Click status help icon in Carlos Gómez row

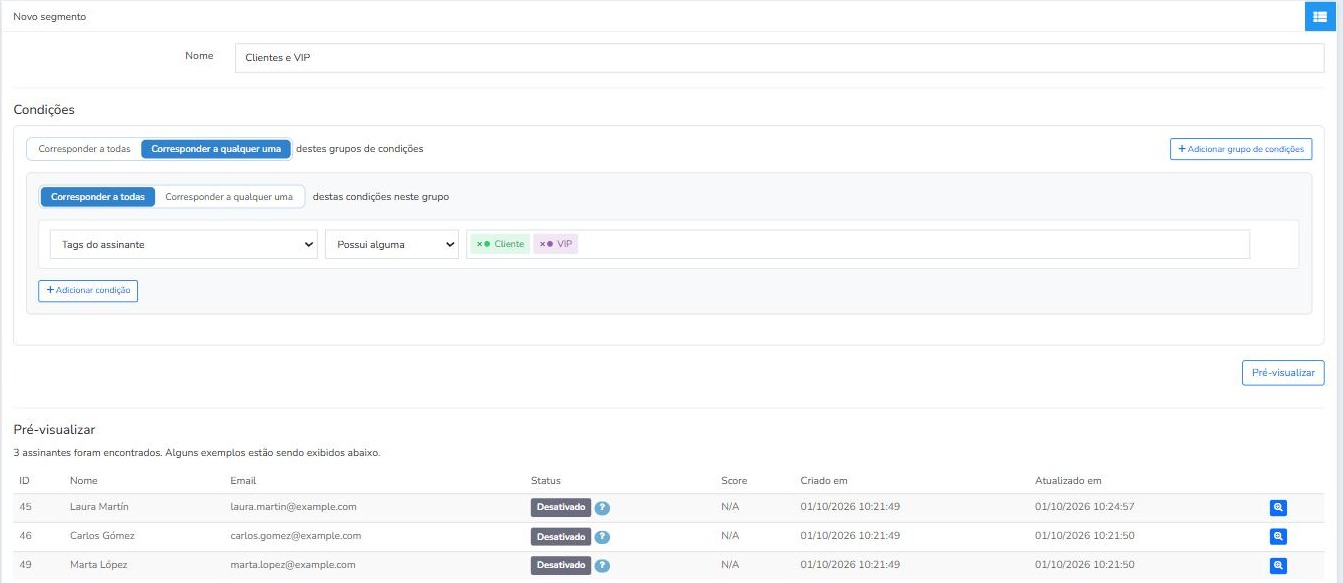602,537
